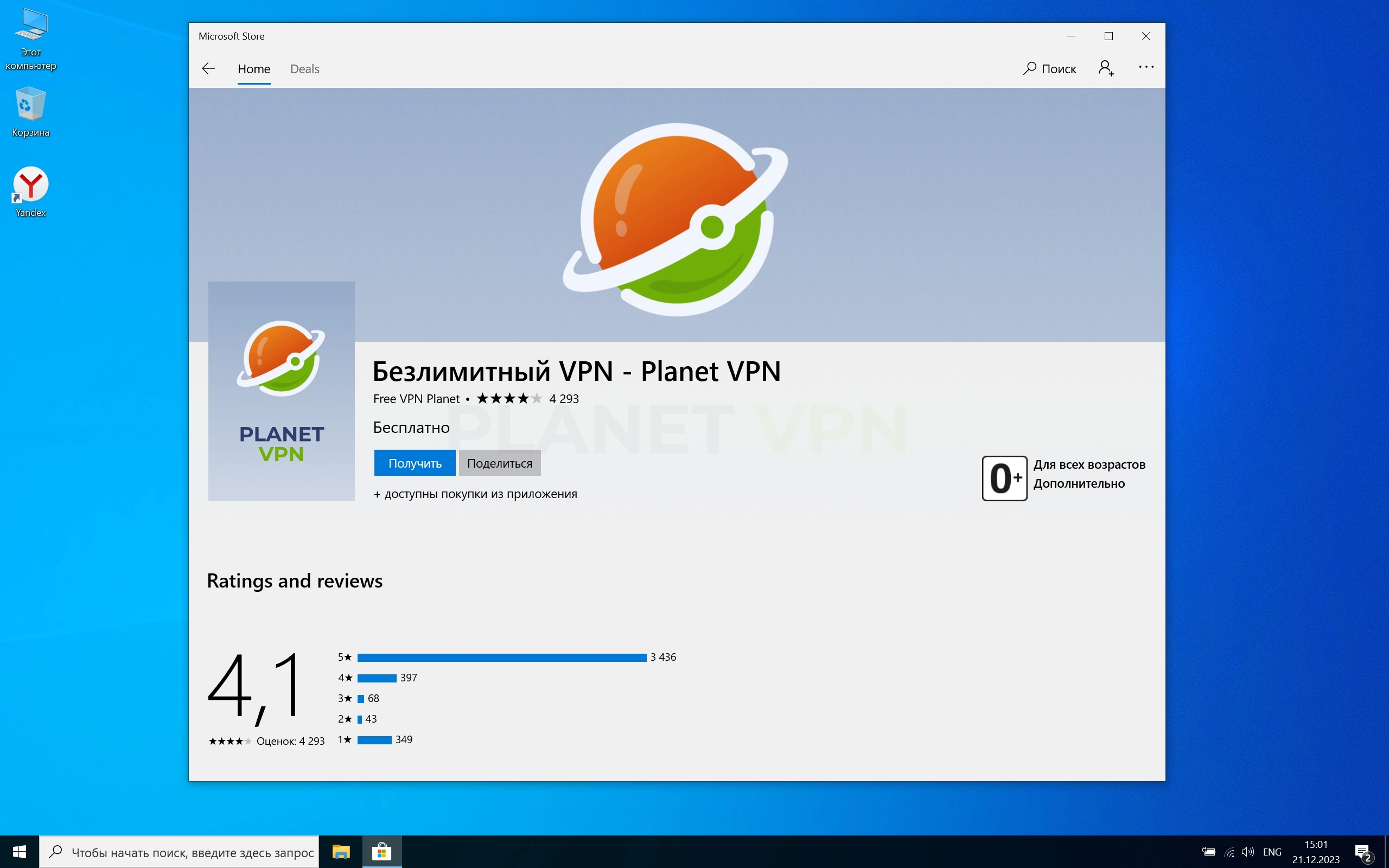Screen dimensions: 1389x868
Task: Click the Planet VPN app logo thumbnail
Action: 281,391
